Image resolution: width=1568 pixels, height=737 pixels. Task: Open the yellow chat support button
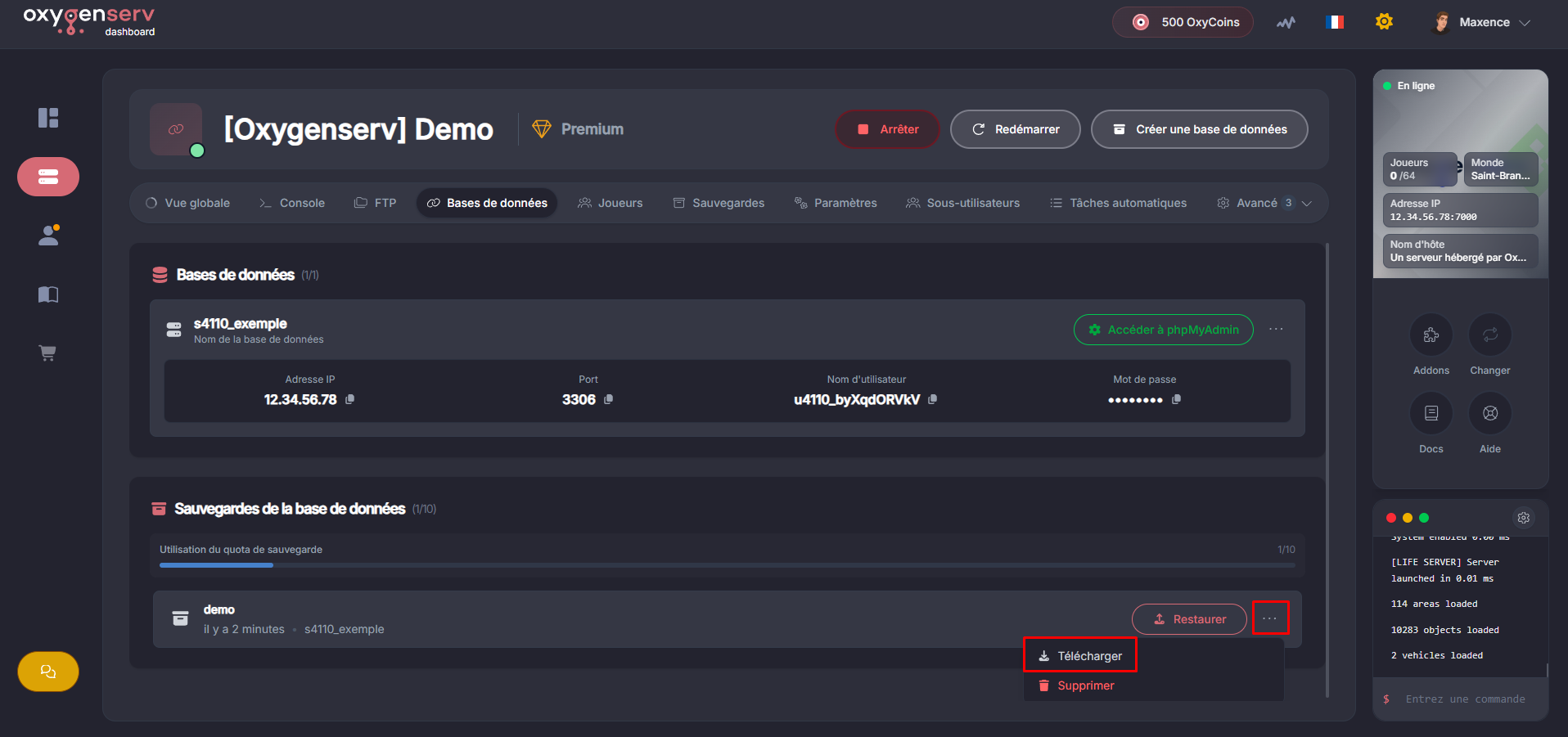pos(48,672)
